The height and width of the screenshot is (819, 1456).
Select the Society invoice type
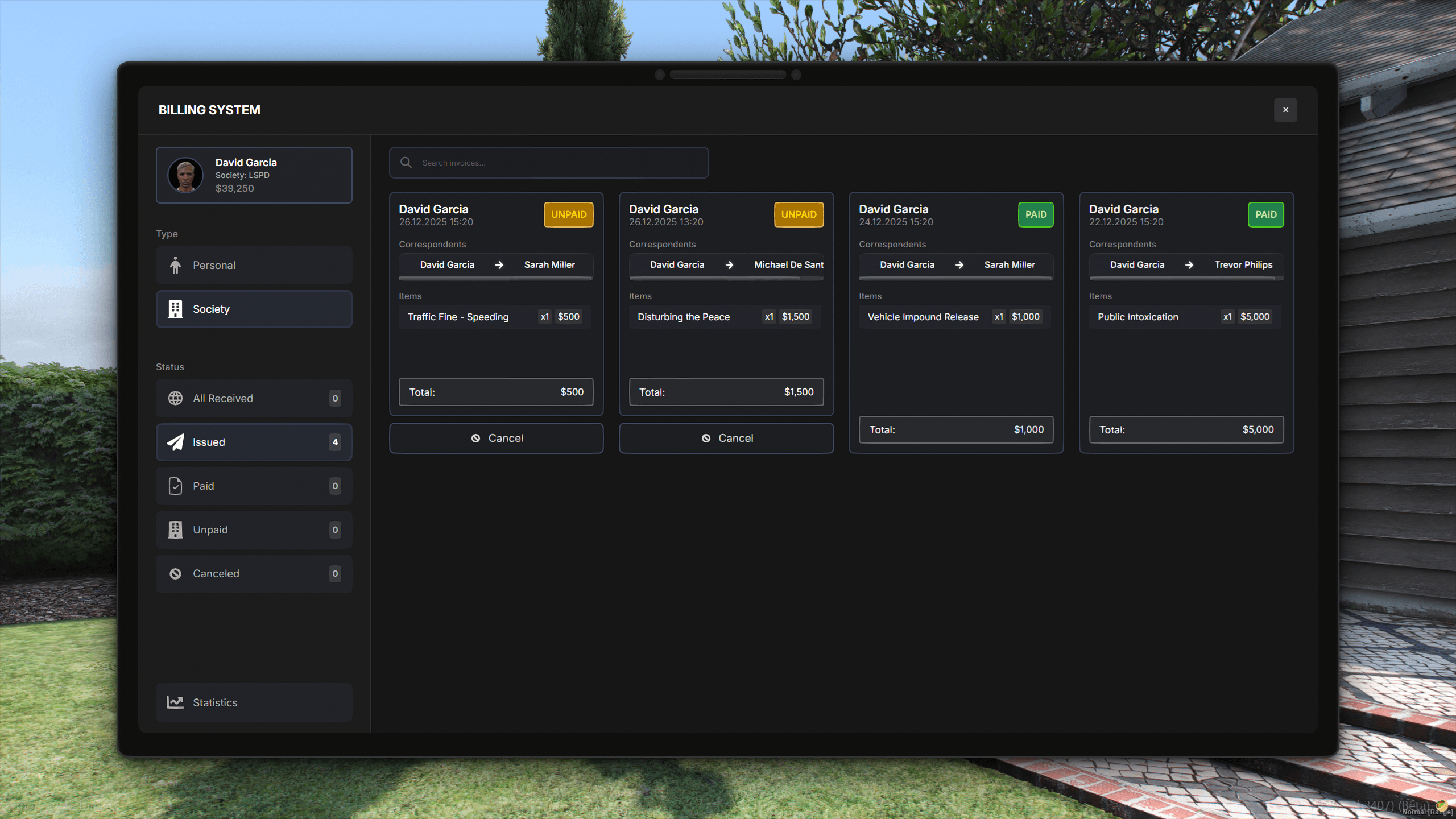(254, 309)
